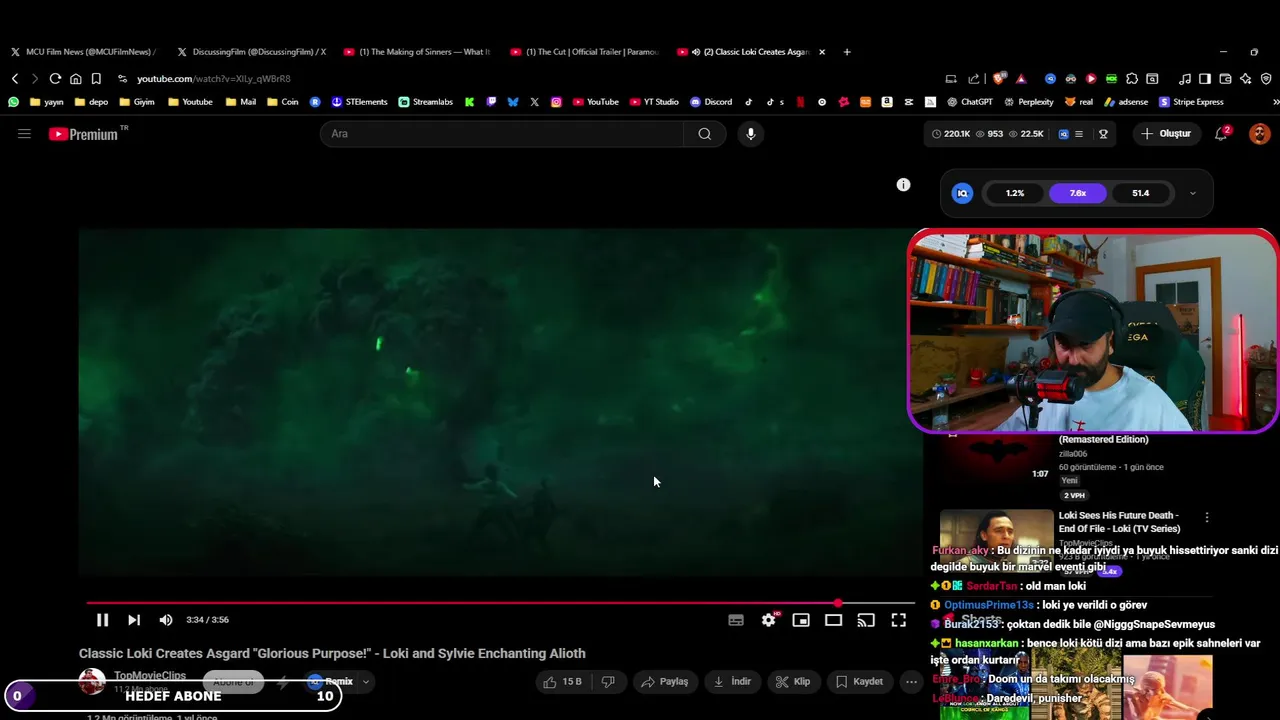Skip to the next video
This screenshot has height=720, width=1280.
tap(134, 620)
